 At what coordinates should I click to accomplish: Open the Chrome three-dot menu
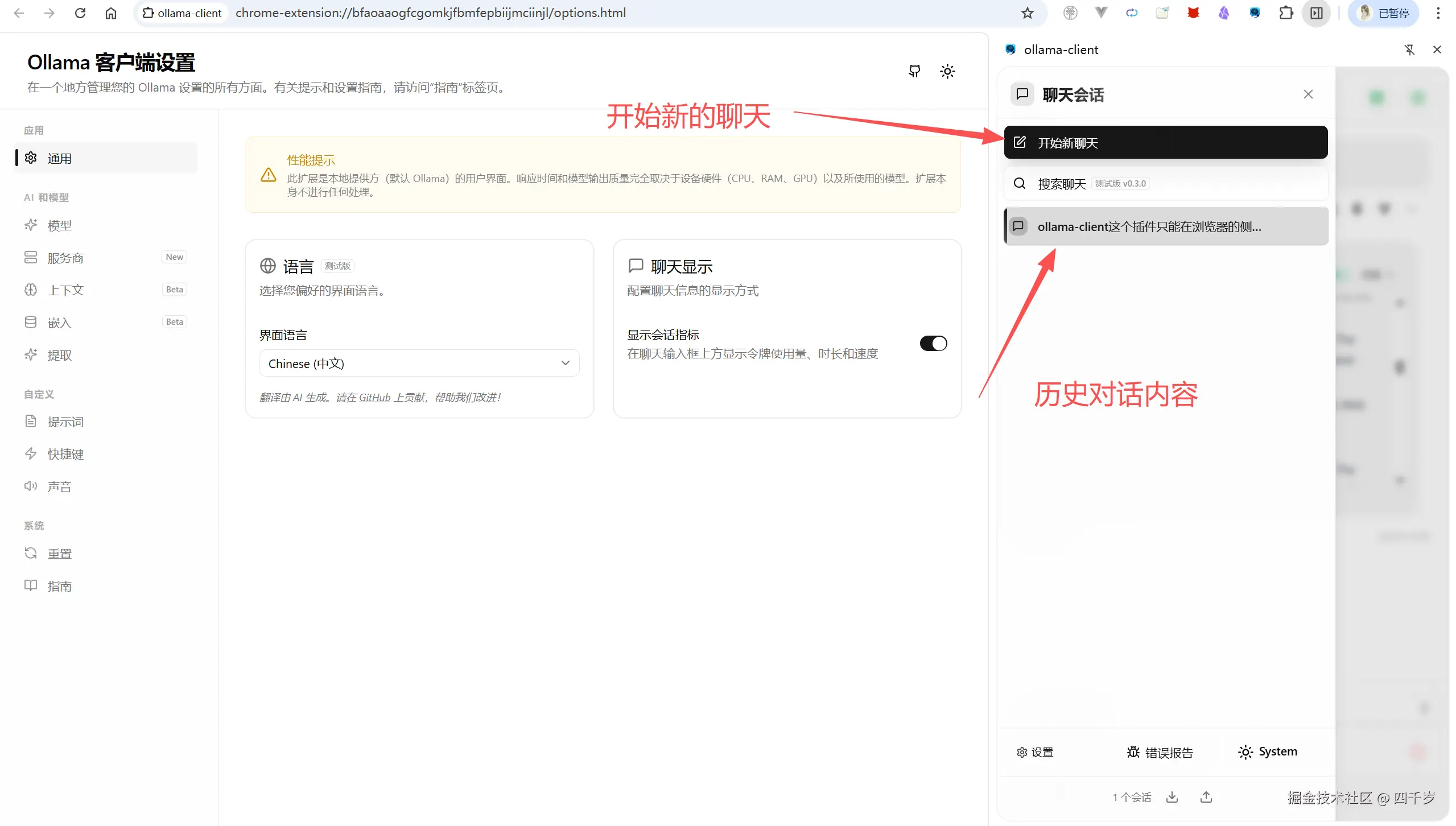pos(1438,13)
